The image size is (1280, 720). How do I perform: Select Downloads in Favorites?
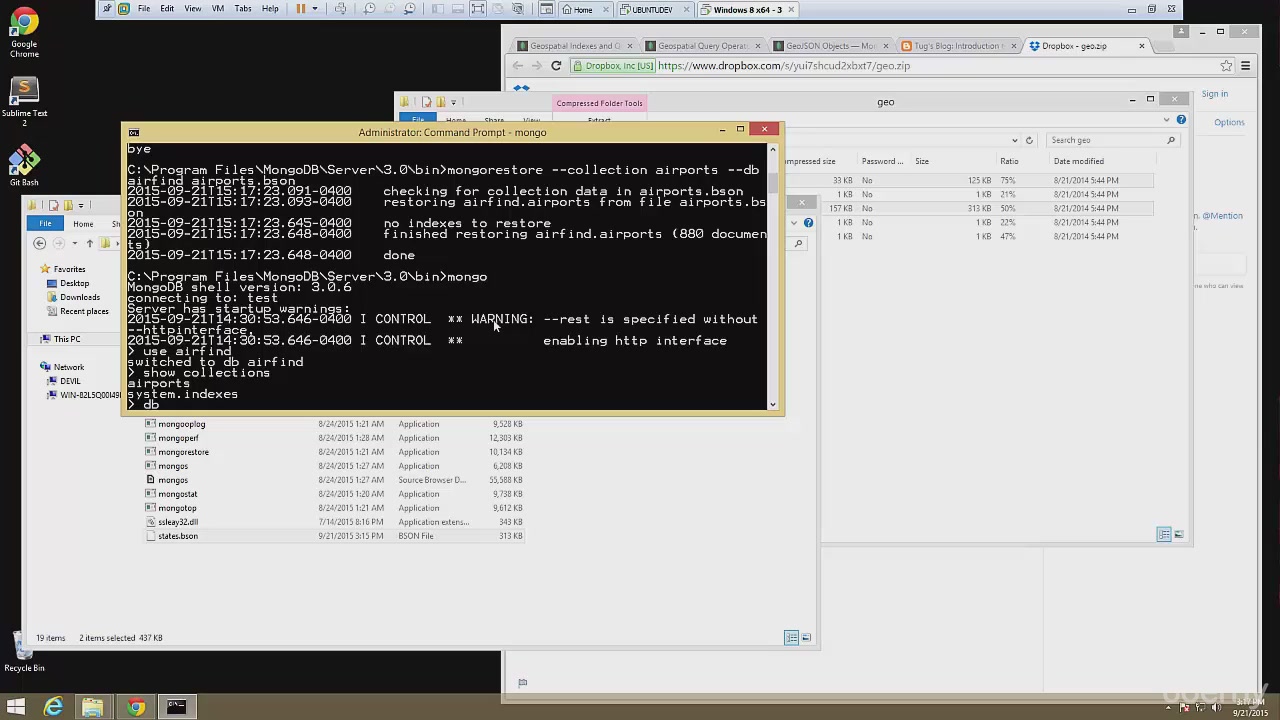pos(79,297)
